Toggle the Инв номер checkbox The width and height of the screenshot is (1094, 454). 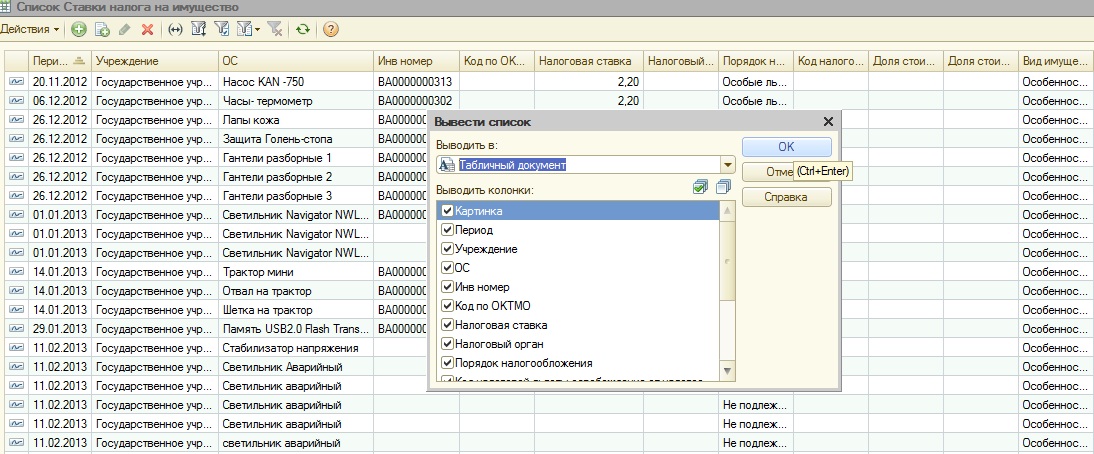tap(447, 287)
